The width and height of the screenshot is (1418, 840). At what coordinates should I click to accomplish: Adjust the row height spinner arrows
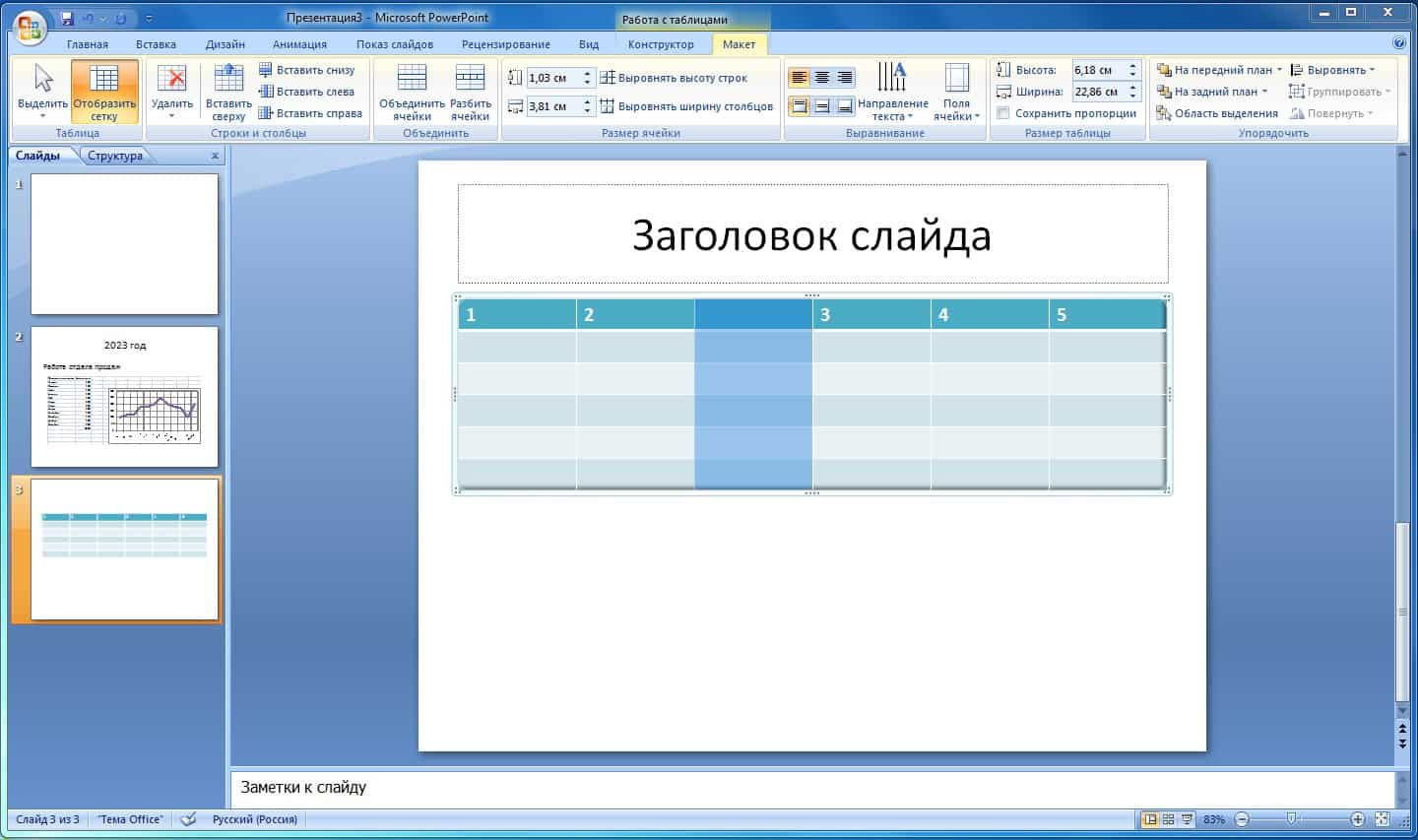588,78
